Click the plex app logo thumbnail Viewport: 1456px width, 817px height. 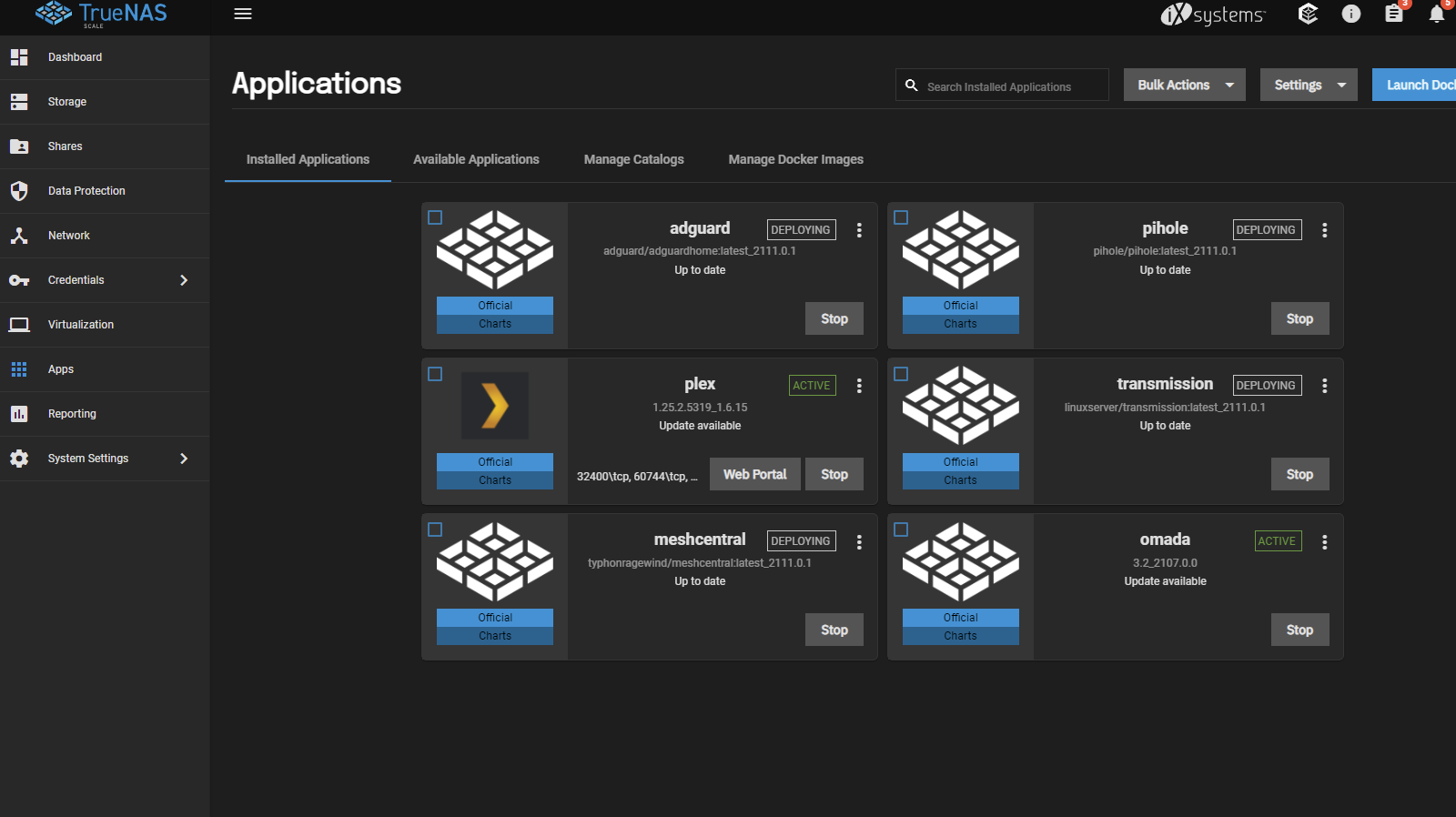[x=495, y=406]
